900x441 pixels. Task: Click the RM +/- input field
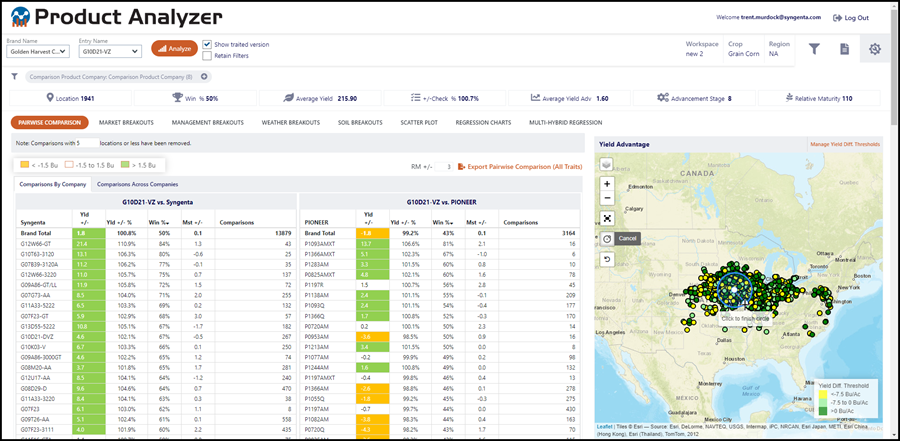coord(443,167)
